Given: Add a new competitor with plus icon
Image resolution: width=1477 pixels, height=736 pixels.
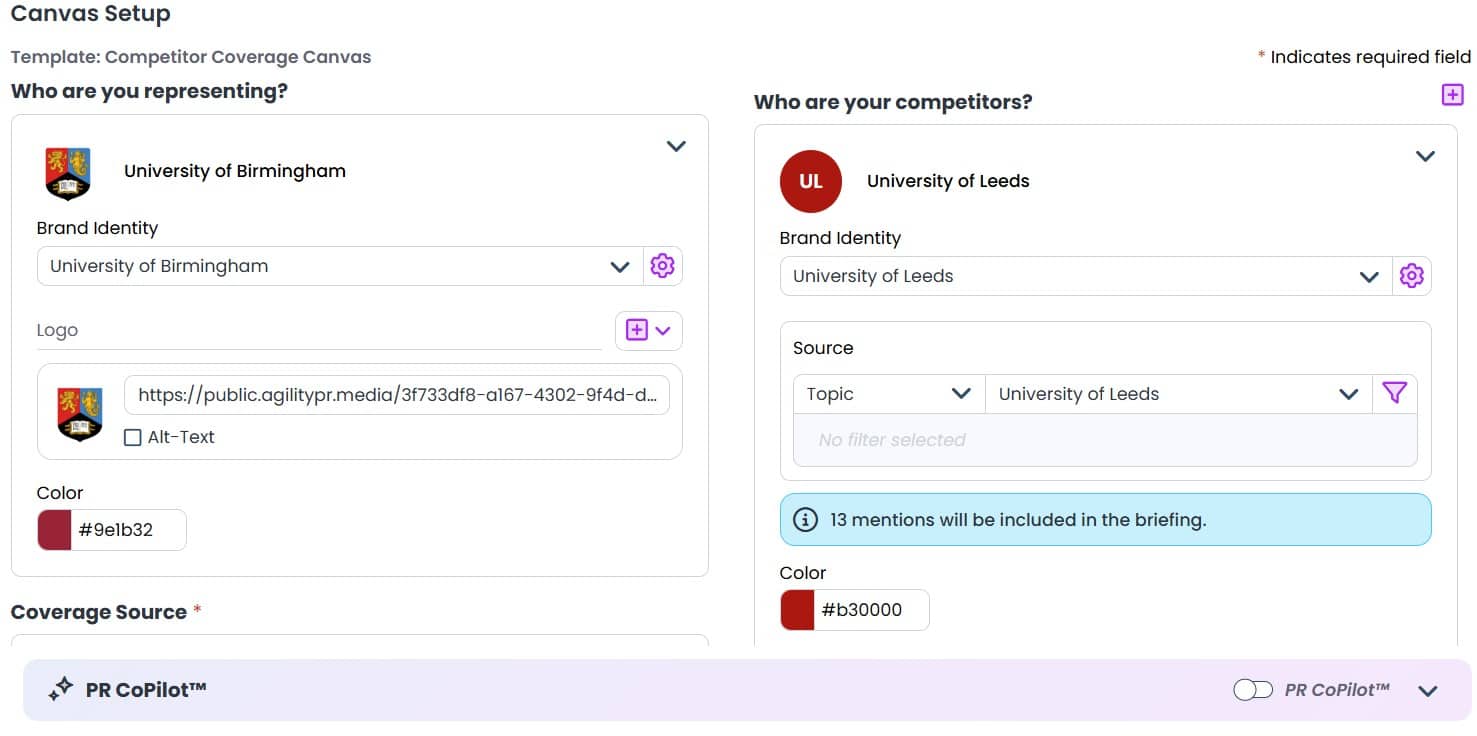Looking at the screenshot, I should coord(1452,94).
